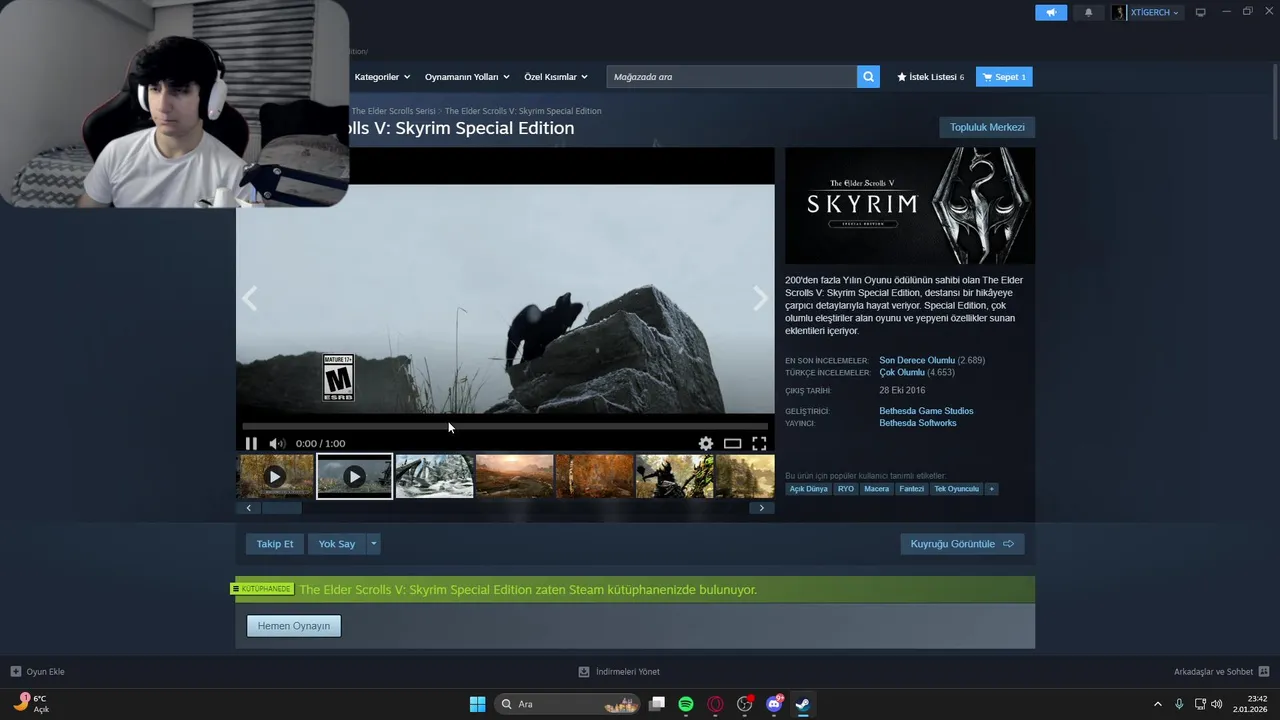Image resolution: width=1280 pixels, height=720 pixels.
Task: Select the Tek Oyunculu tag
Action: 956,489
